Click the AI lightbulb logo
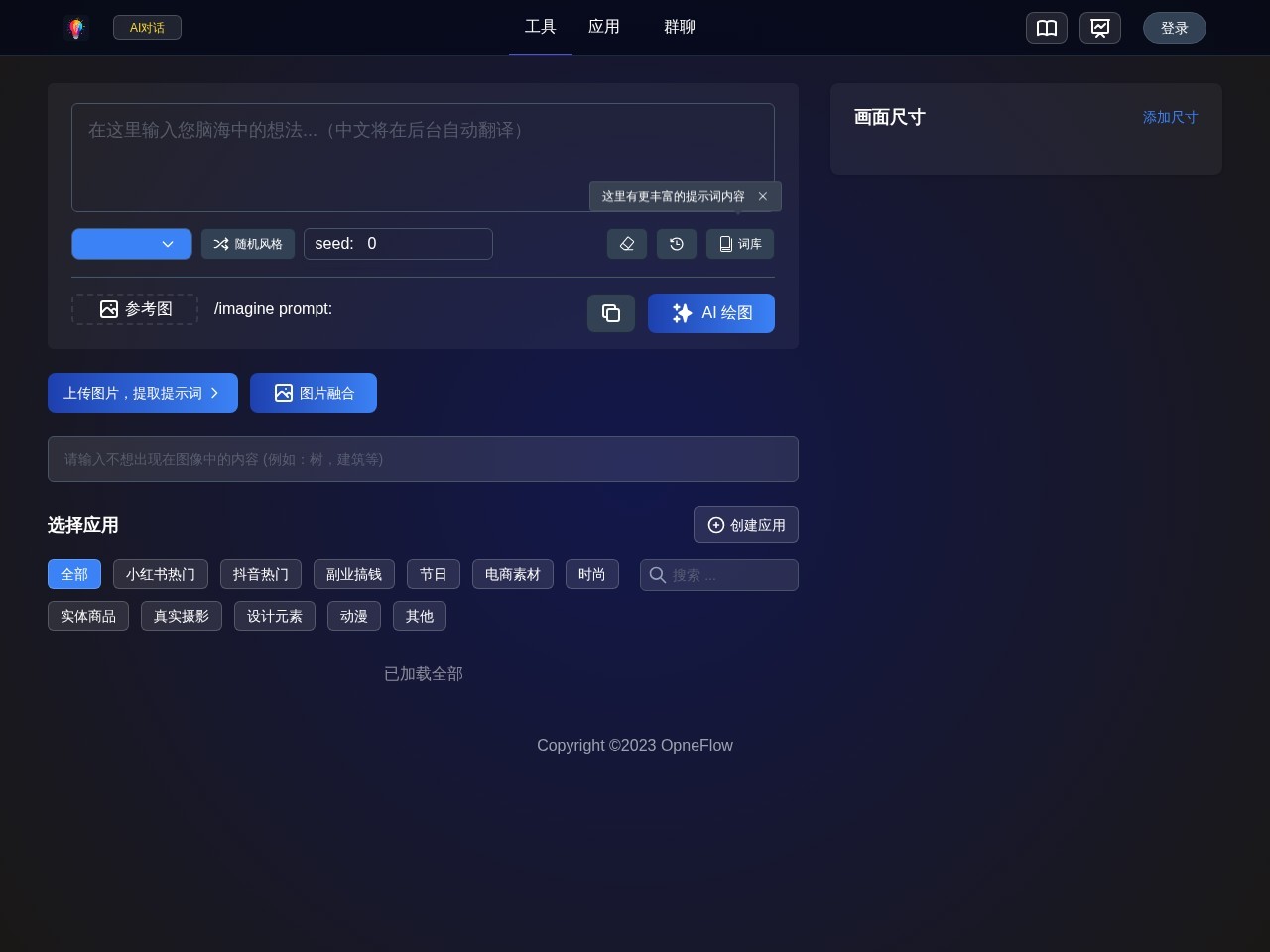Image resolution: width=1270 pixels, height=952 pixels. click(x=75, y=28)
